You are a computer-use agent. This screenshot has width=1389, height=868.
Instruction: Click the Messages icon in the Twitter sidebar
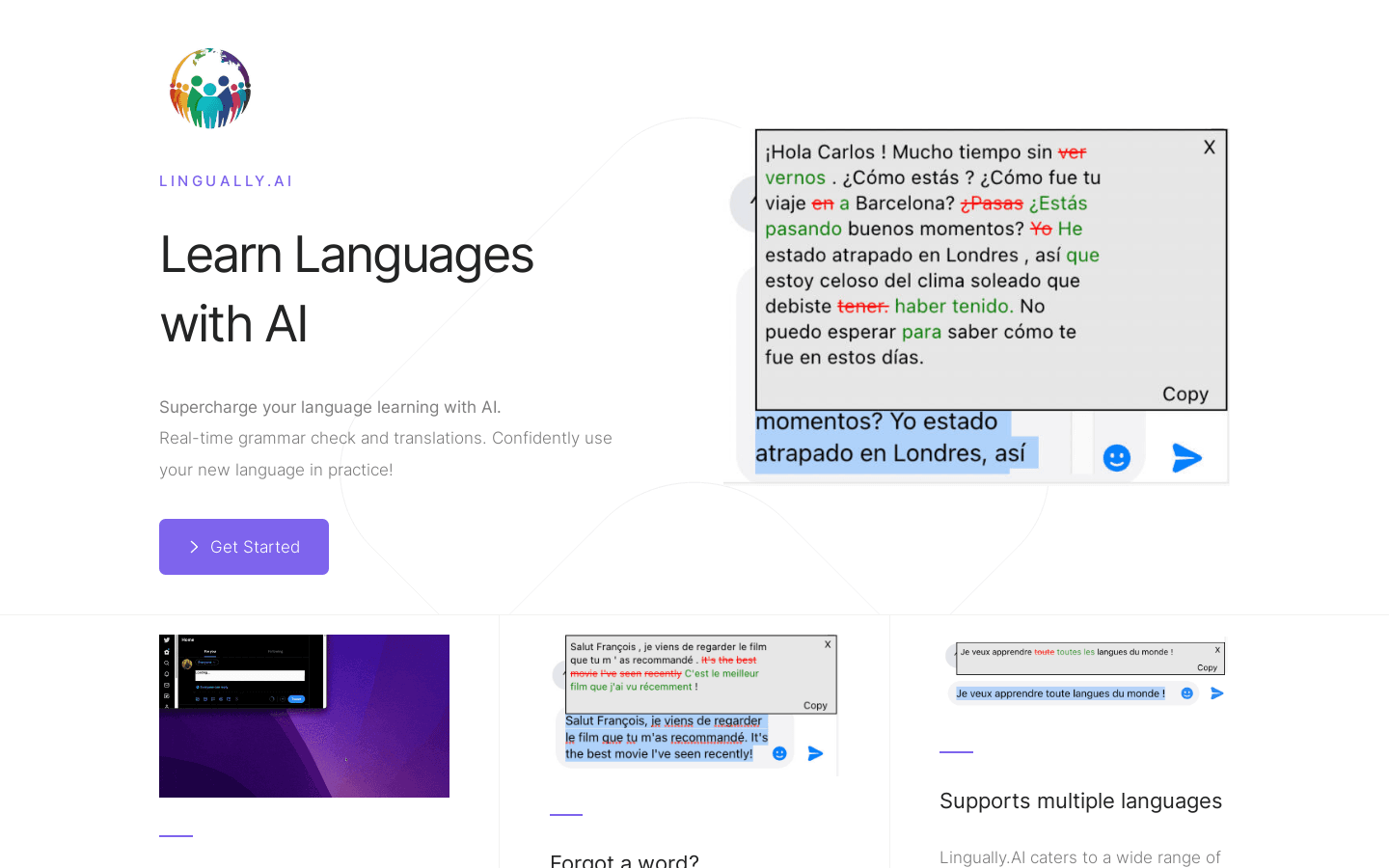pos(167,685)
